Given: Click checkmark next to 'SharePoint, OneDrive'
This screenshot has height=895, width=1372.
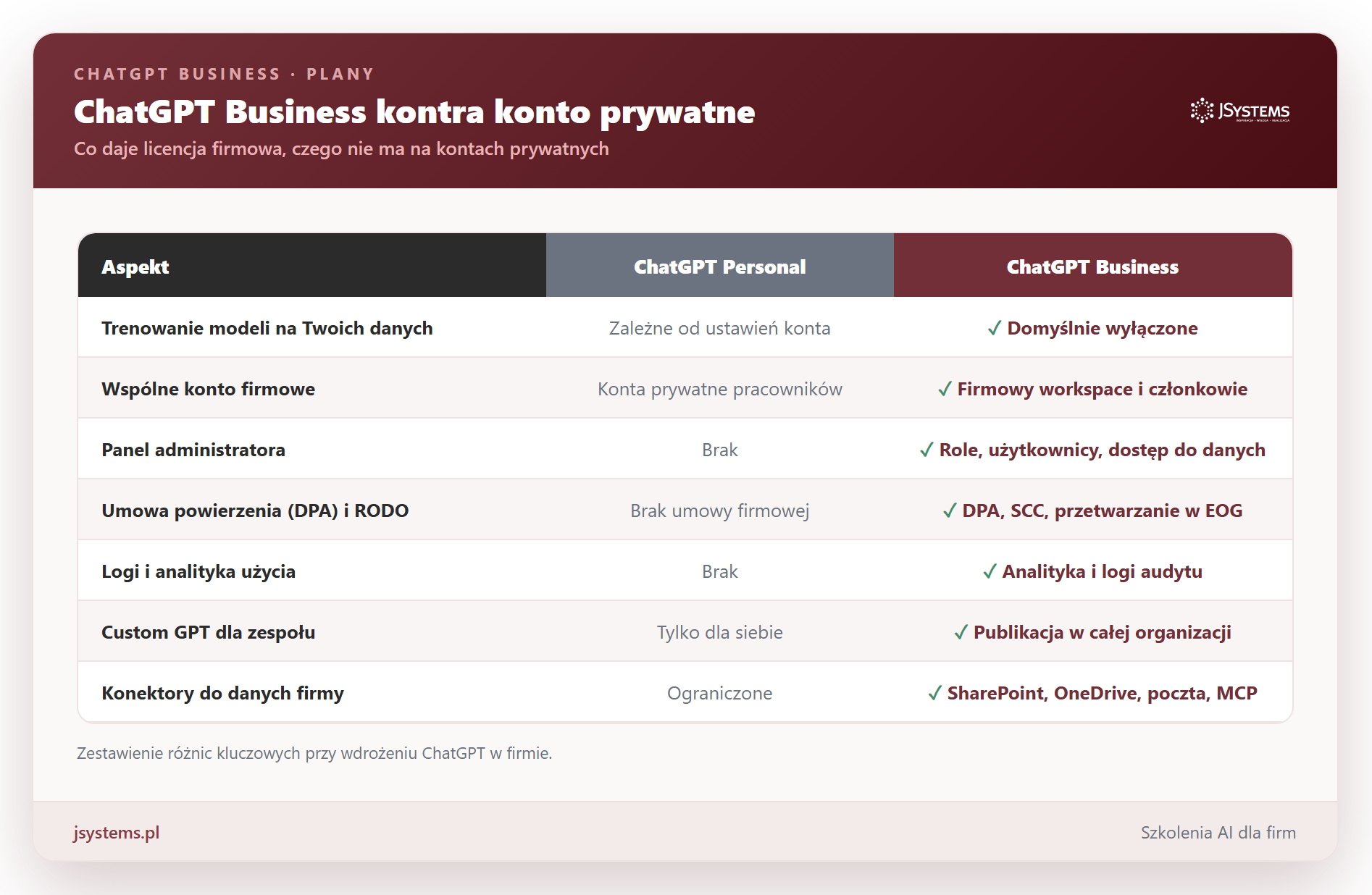Looking at the screenshot, I should (934, 694).
